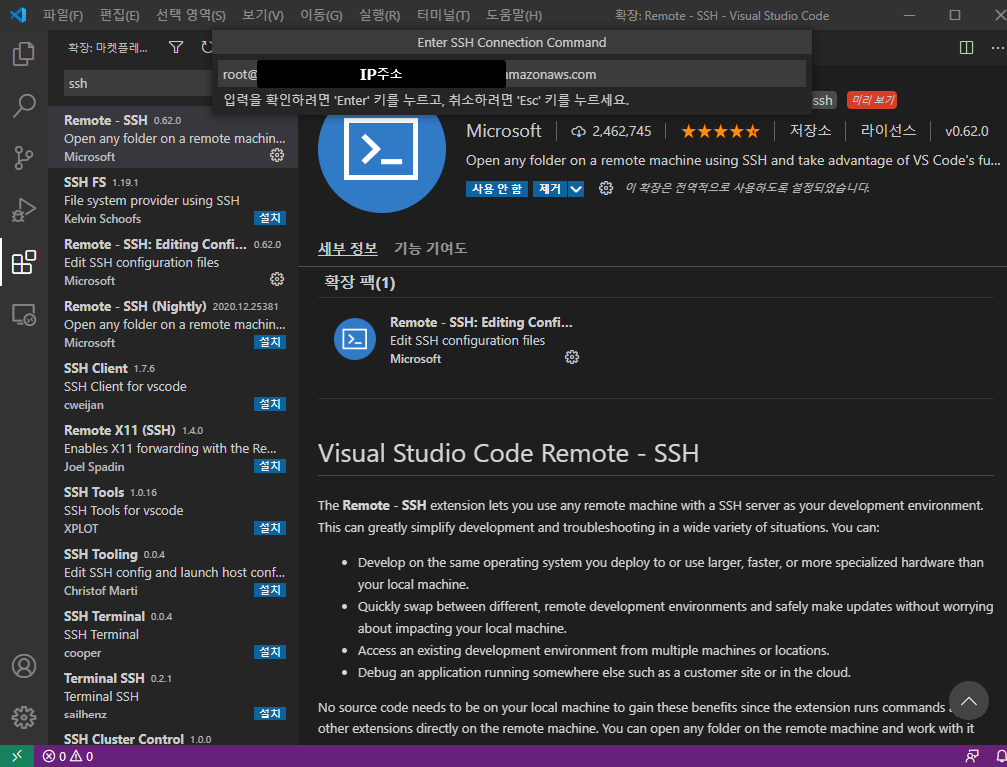Open the Extensions view icon
This screenshot has width=1007, height=767.
[24, 262]
